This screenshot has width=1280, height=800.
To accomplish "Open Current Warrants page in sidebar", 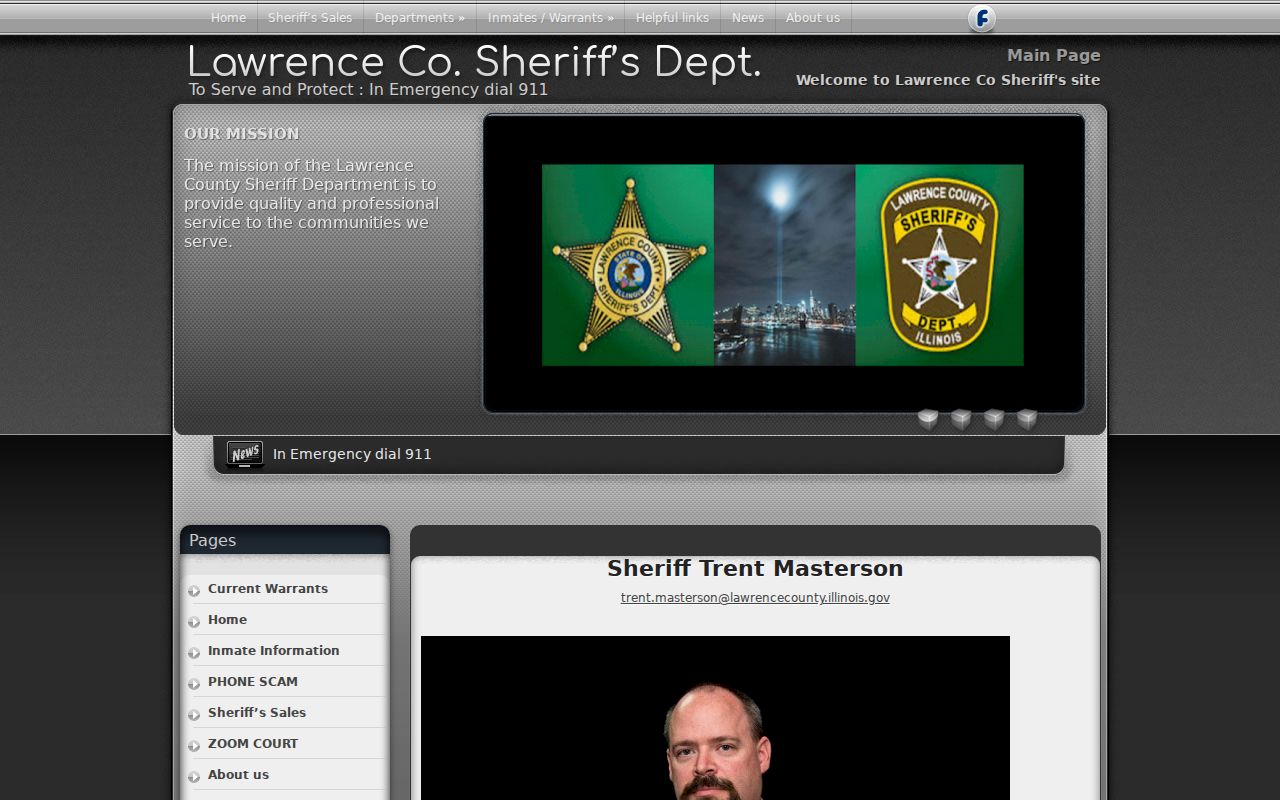I will click(x=268, y=589).
